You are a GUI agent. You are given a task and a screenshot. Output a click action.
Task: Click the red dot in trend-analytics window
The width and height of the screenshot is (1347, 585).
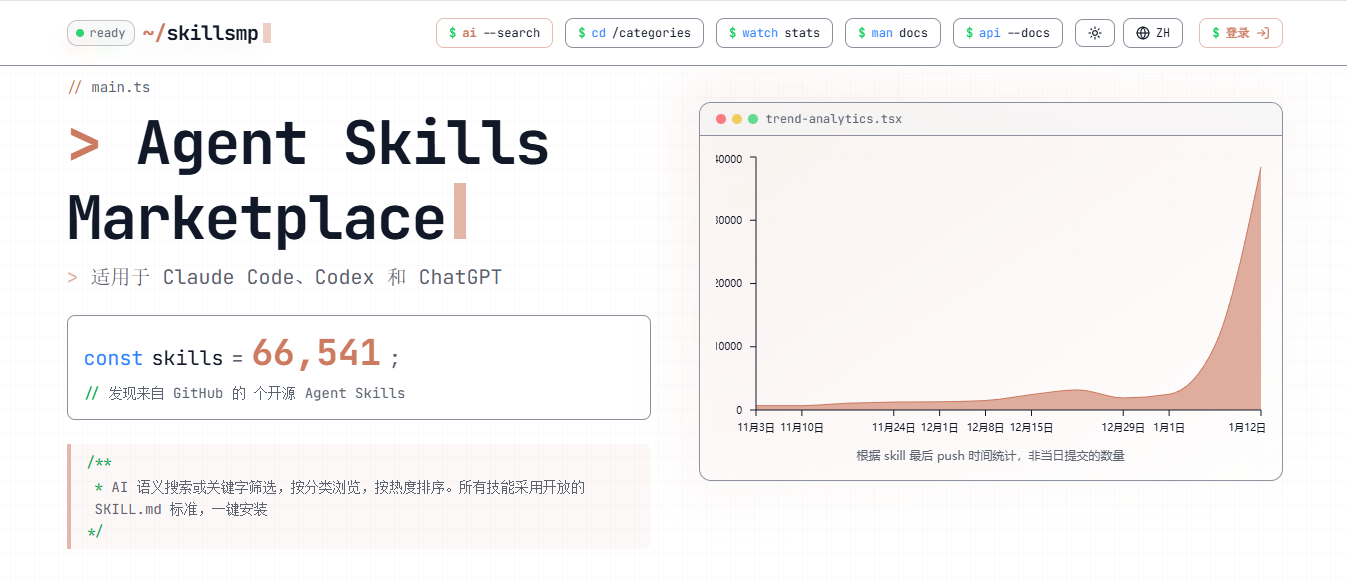click(x=721, y=119)
